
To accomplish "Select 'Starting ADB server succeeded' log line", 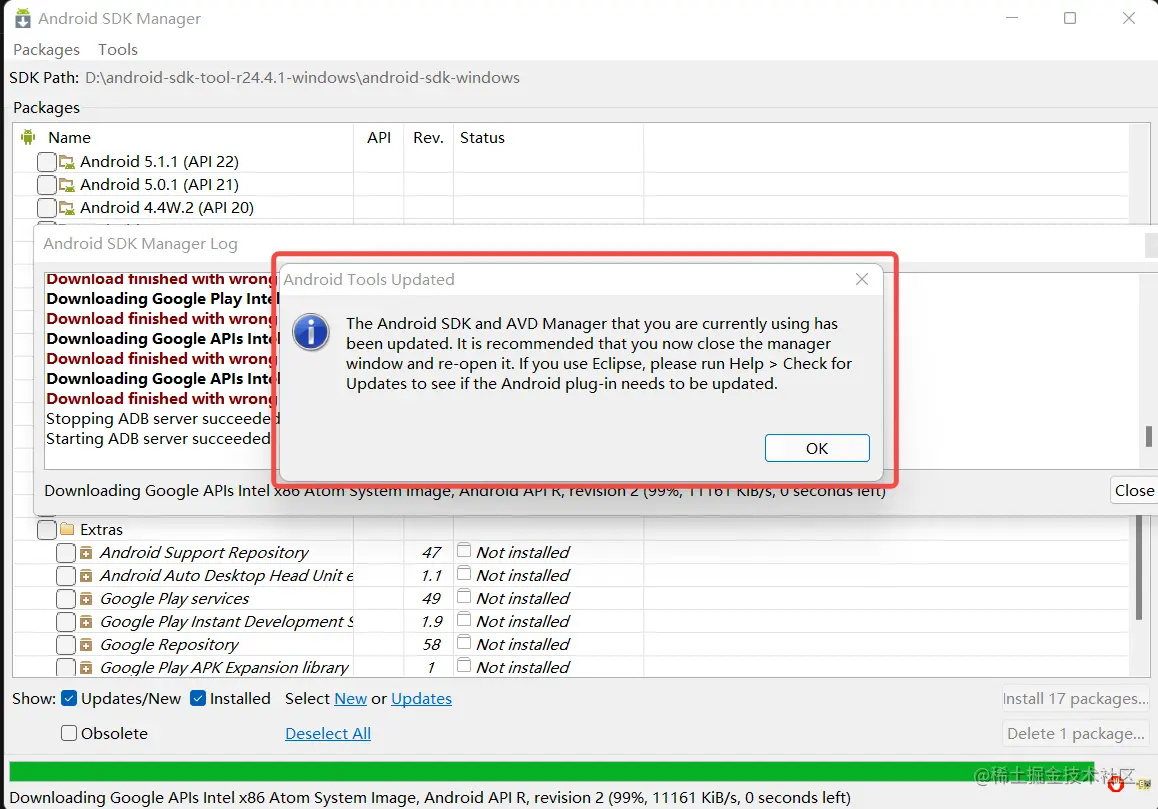I will pos(158,439).
